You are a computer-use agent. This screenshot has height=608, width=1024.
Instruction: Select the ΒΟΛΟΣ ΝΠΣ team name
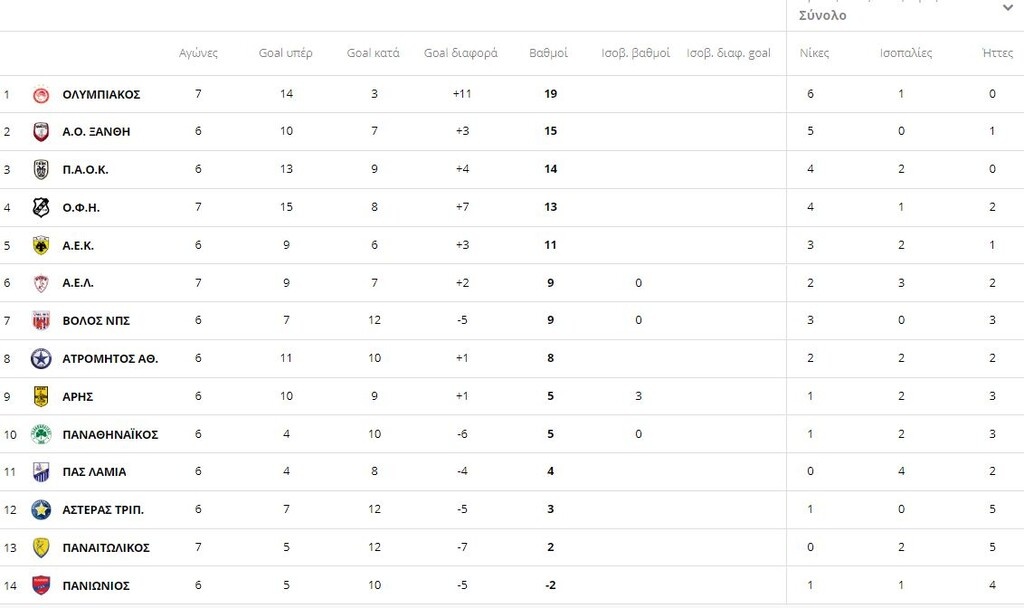pyautogui.click(x=96, y=321)
